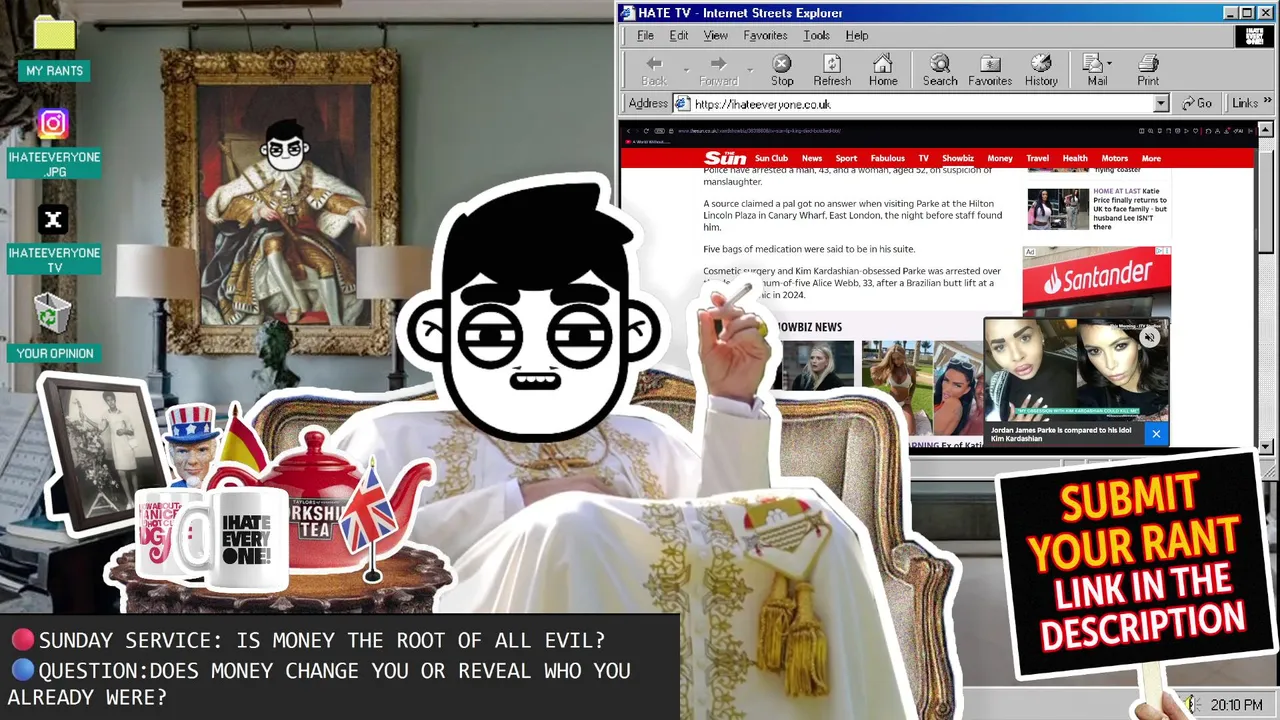
Task: Close the floating video with X
Action: point(1156,434)
